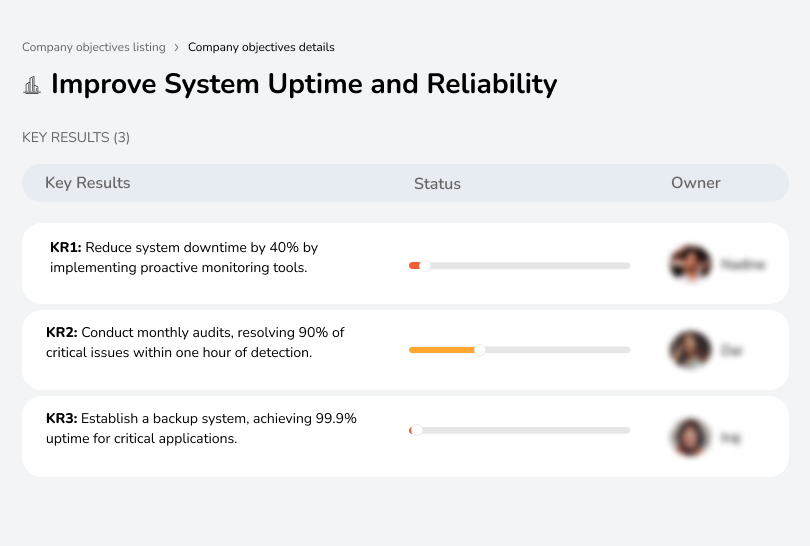810x546 pixels.
Task: Click the Owner column header
Action: point(695,183)
